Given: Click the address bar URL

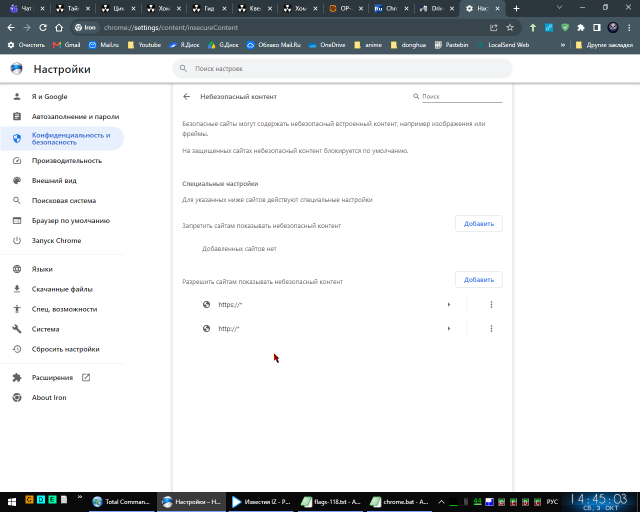Looking at the screenshot, I should point(171,27).
